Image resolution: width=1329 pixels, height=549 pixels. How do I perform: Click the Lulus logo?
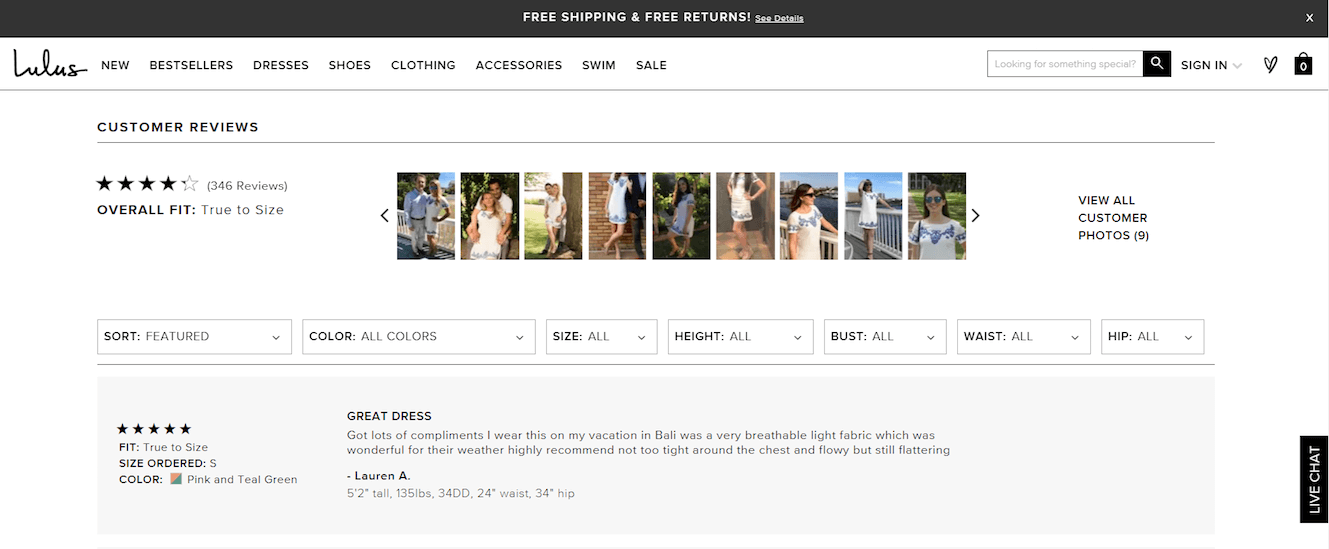(50, 64)
